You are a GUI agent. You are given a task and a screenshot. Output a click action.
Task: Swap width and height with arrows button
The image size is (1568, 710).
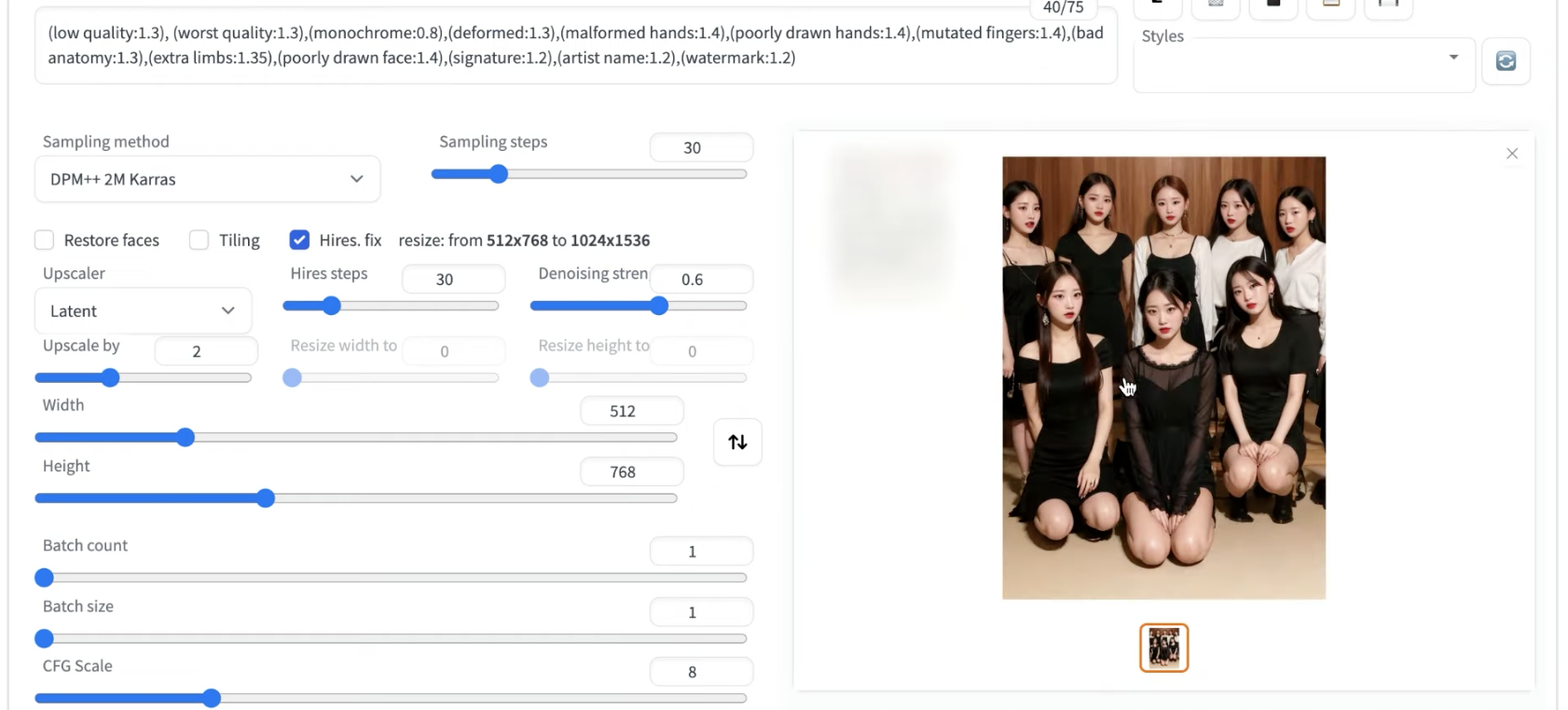[737, 442]
